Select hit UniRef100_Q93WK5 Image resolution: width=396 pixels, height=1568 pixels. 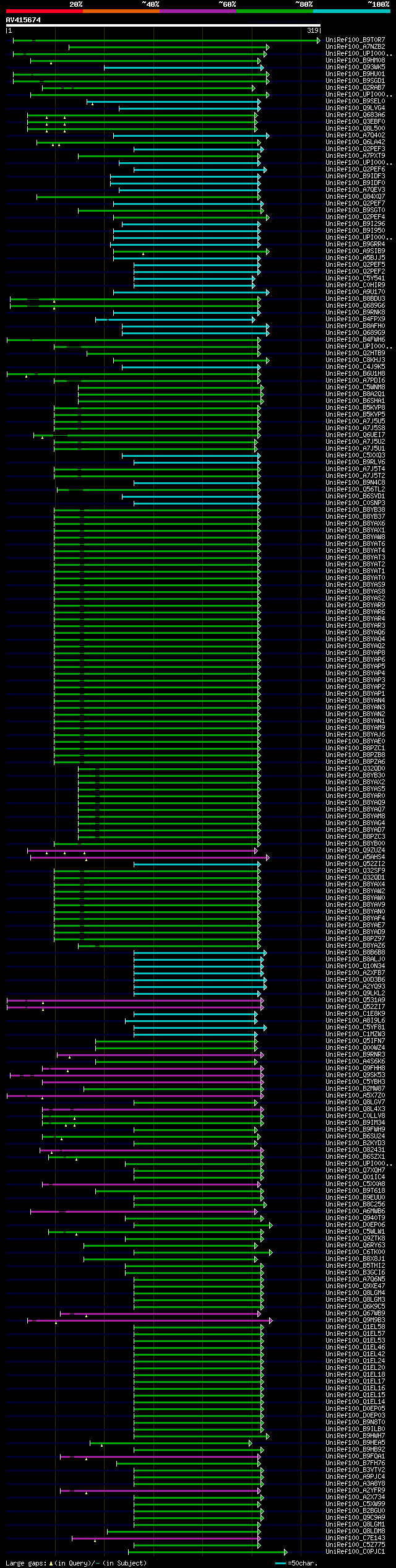click(x=355, y=67)
